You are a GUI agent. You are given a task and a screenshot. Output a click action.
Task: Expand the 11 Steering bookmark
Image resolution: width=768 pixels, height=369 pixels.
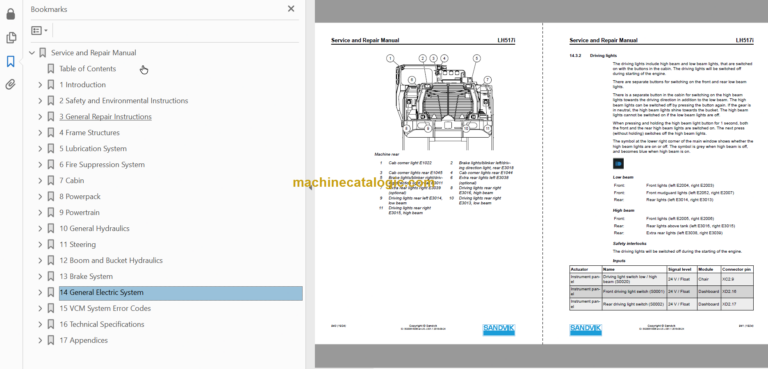point(40,245)
